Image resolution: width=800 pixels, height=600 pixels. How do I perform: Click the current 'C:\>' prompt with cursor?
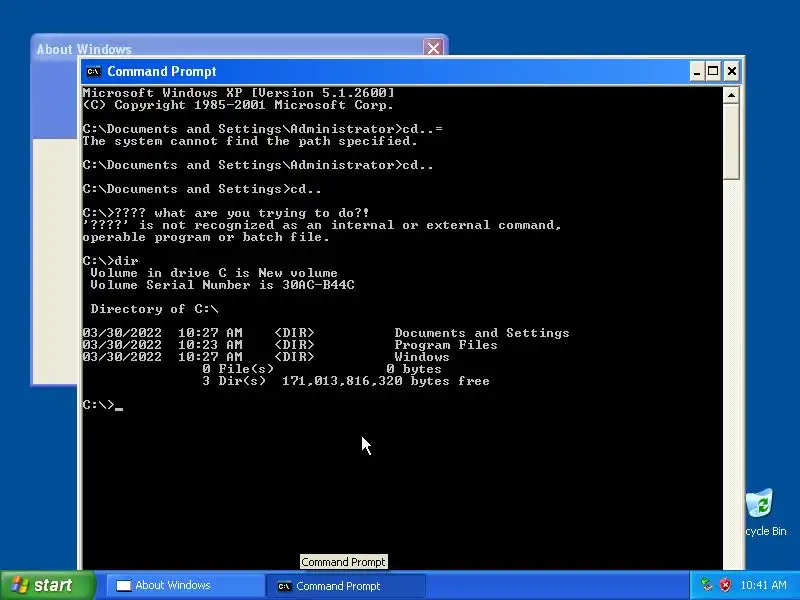pos(103,405)
